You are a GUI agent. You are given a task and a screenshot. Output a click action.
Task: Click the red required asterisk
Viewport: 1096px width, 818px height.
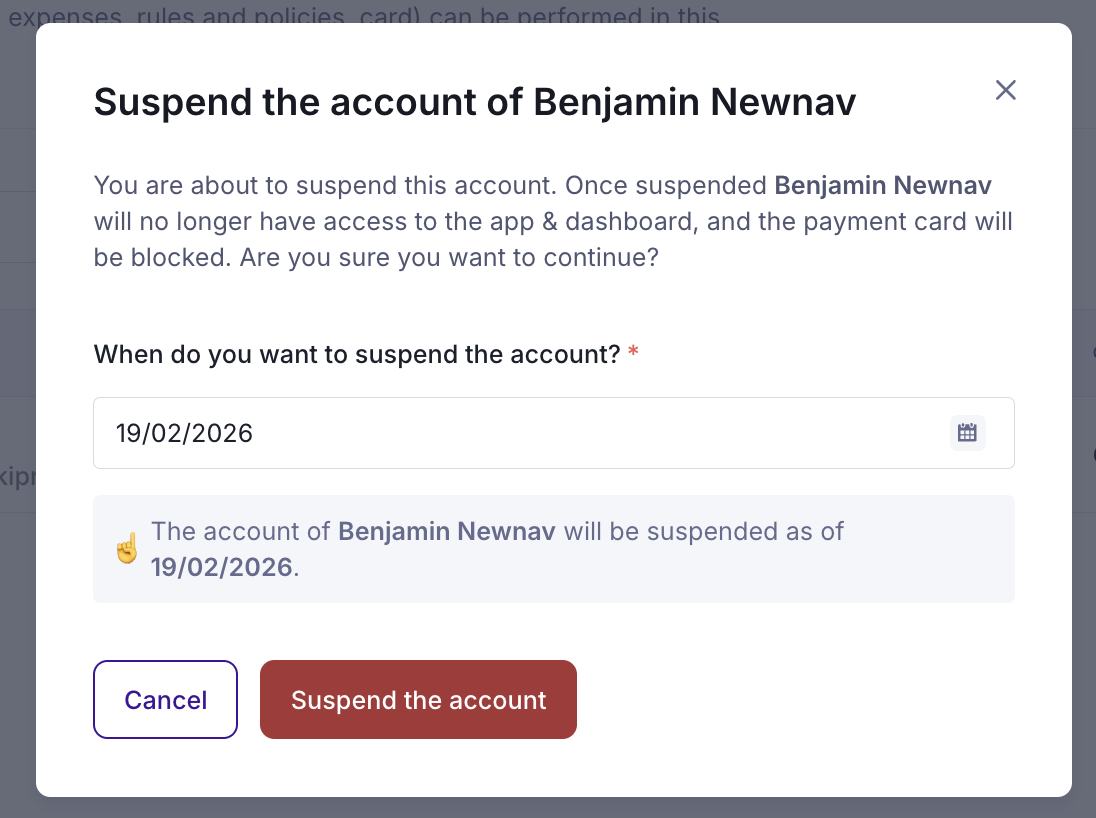point(633,354)
